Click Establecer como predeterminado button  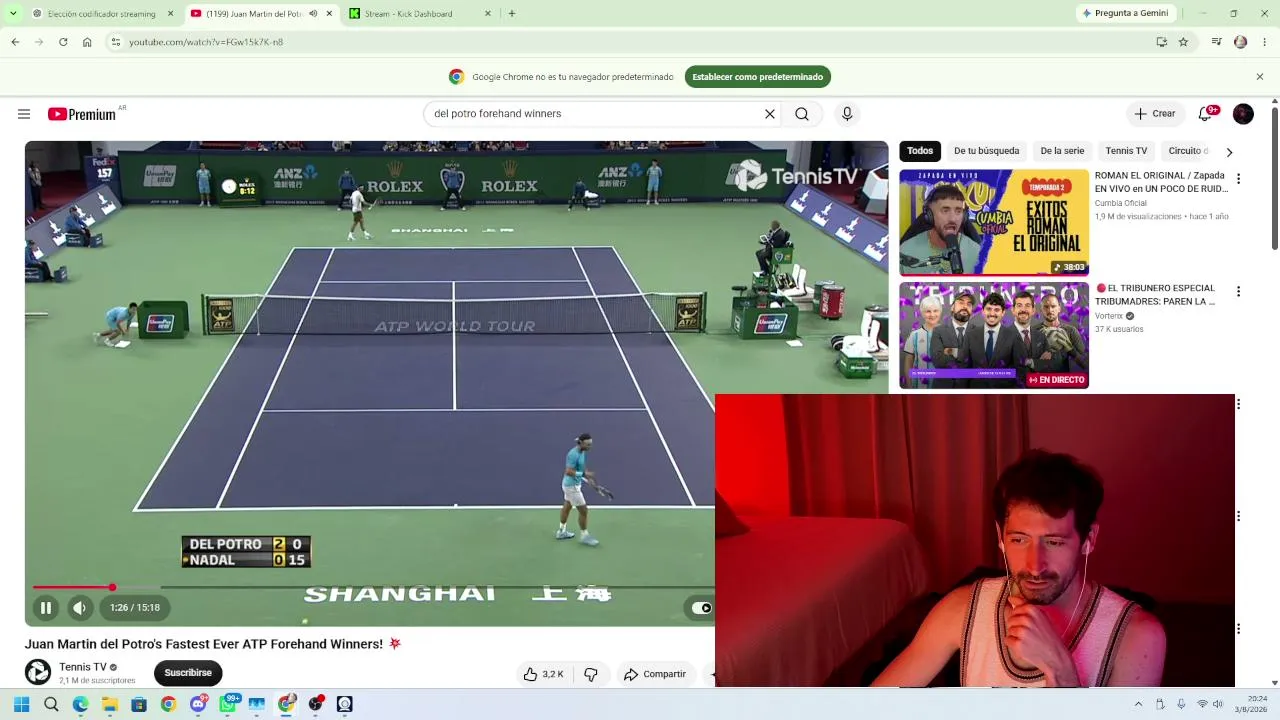[758, 77]
